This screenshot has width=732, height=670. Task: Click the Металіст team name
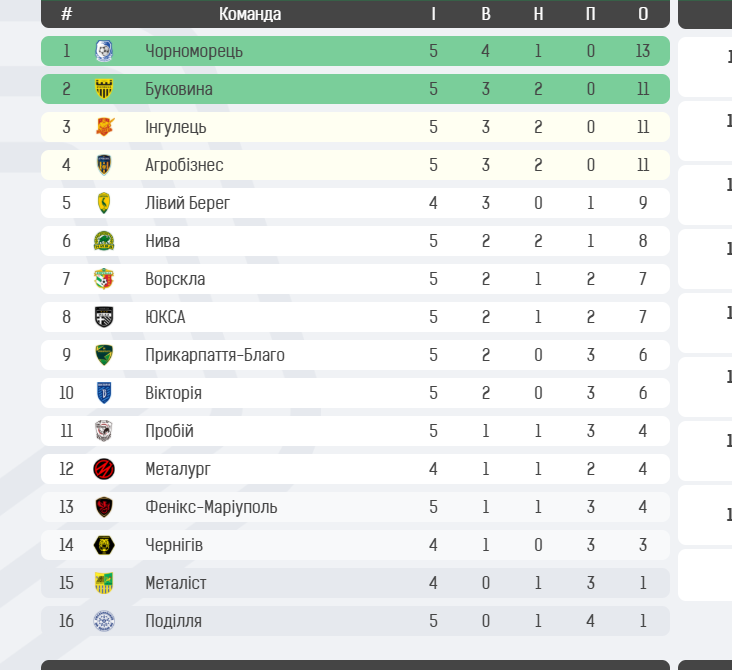[x=176, y=583]
